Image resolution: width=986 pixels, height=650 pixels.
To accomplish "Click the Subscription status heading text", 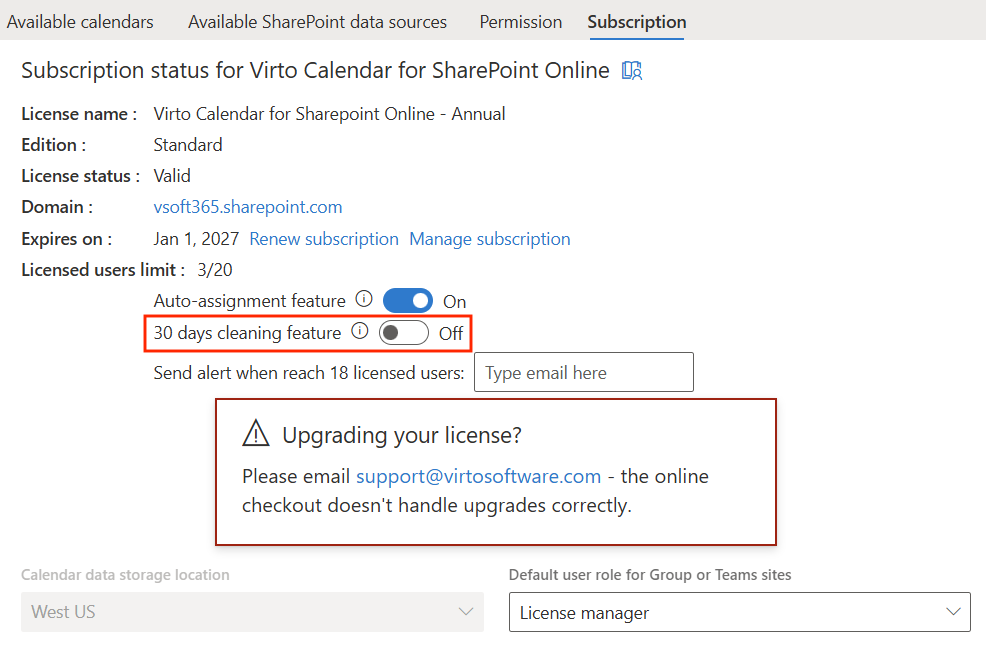I will [315, 70].
